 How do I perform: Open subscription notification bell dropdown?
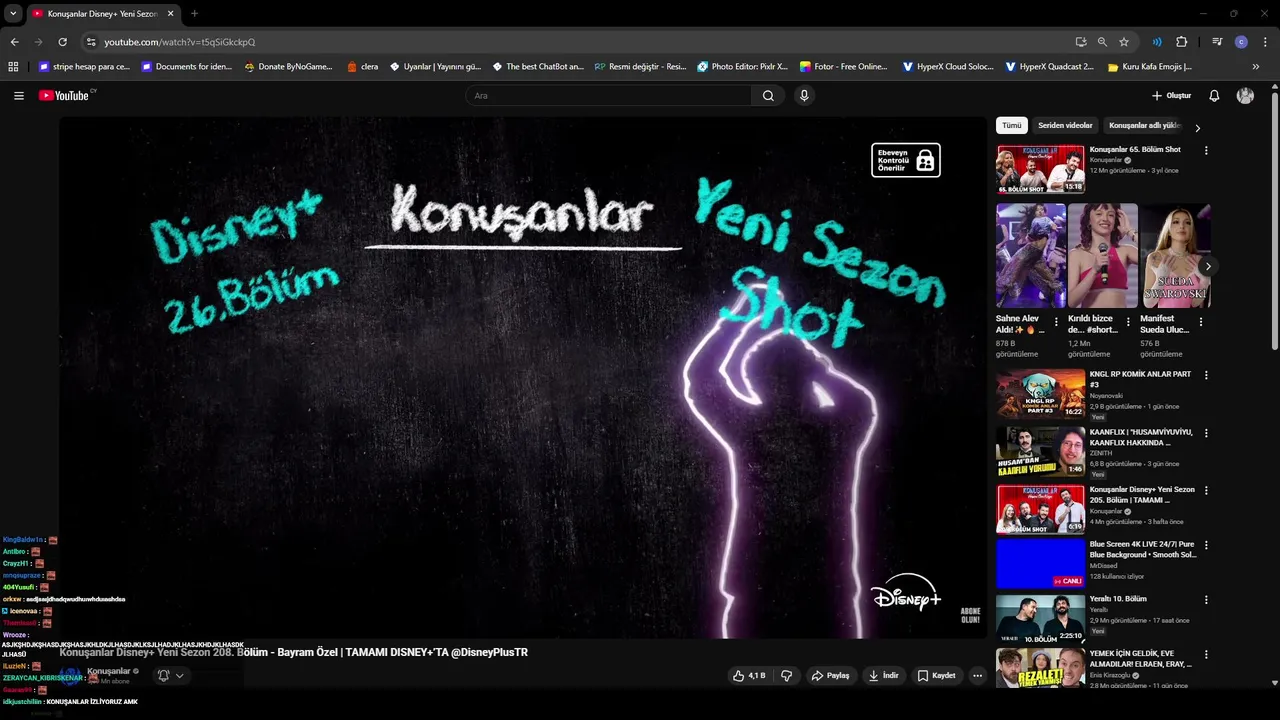pos(171,676)
